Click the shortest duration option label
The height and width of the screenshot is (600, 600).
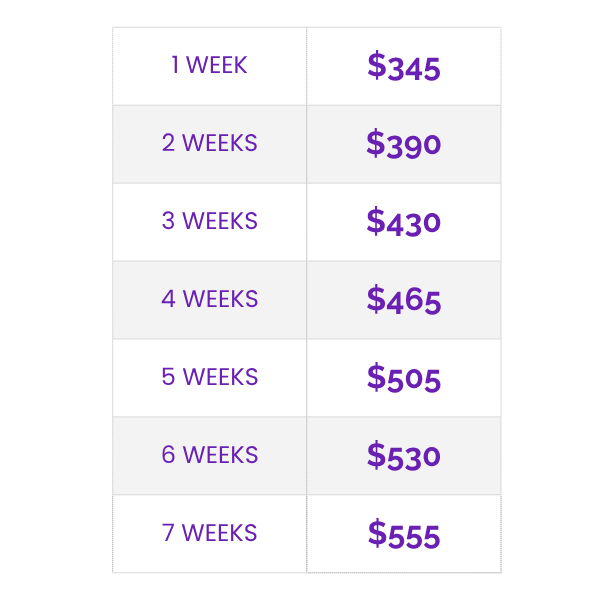tap(209, 66)
